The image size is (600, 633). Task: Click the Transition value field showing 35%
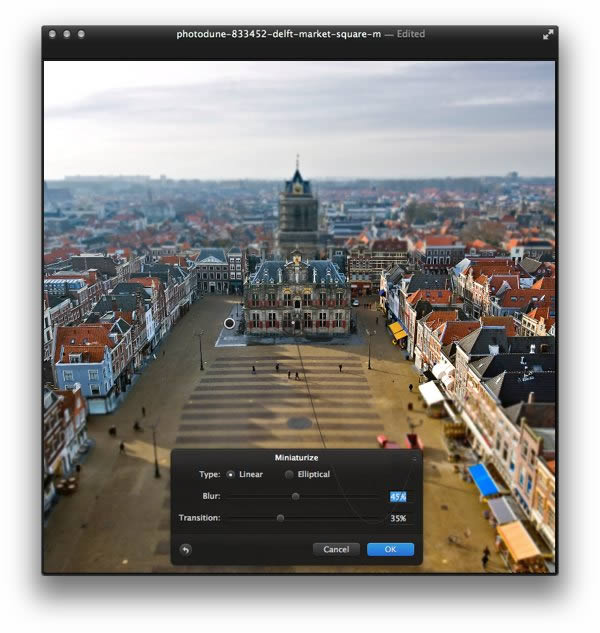(x=398, y=518)
